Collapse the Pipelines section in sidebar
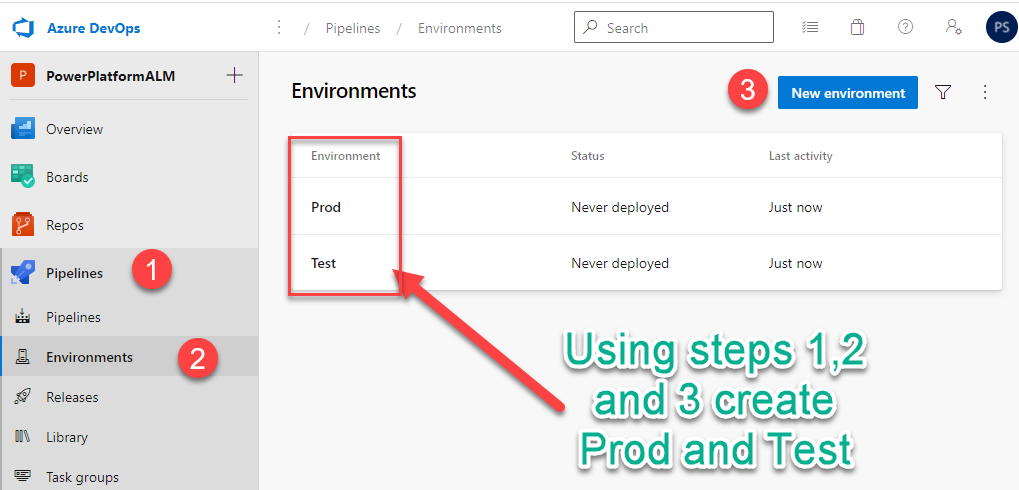1019x490 pixels. tap(74, 273)
